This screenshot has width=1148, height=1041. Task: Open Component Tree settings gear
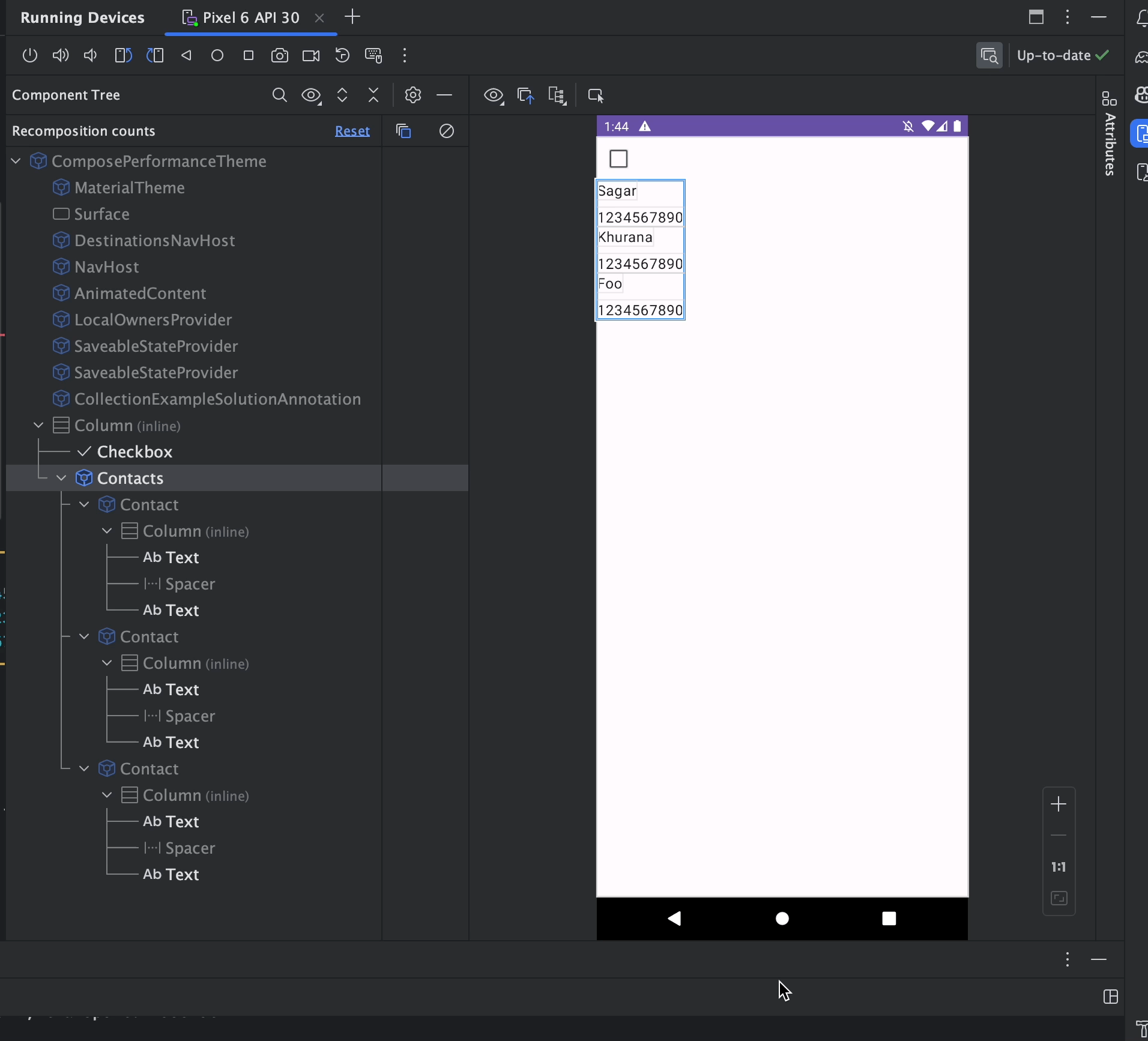point(413,95)
